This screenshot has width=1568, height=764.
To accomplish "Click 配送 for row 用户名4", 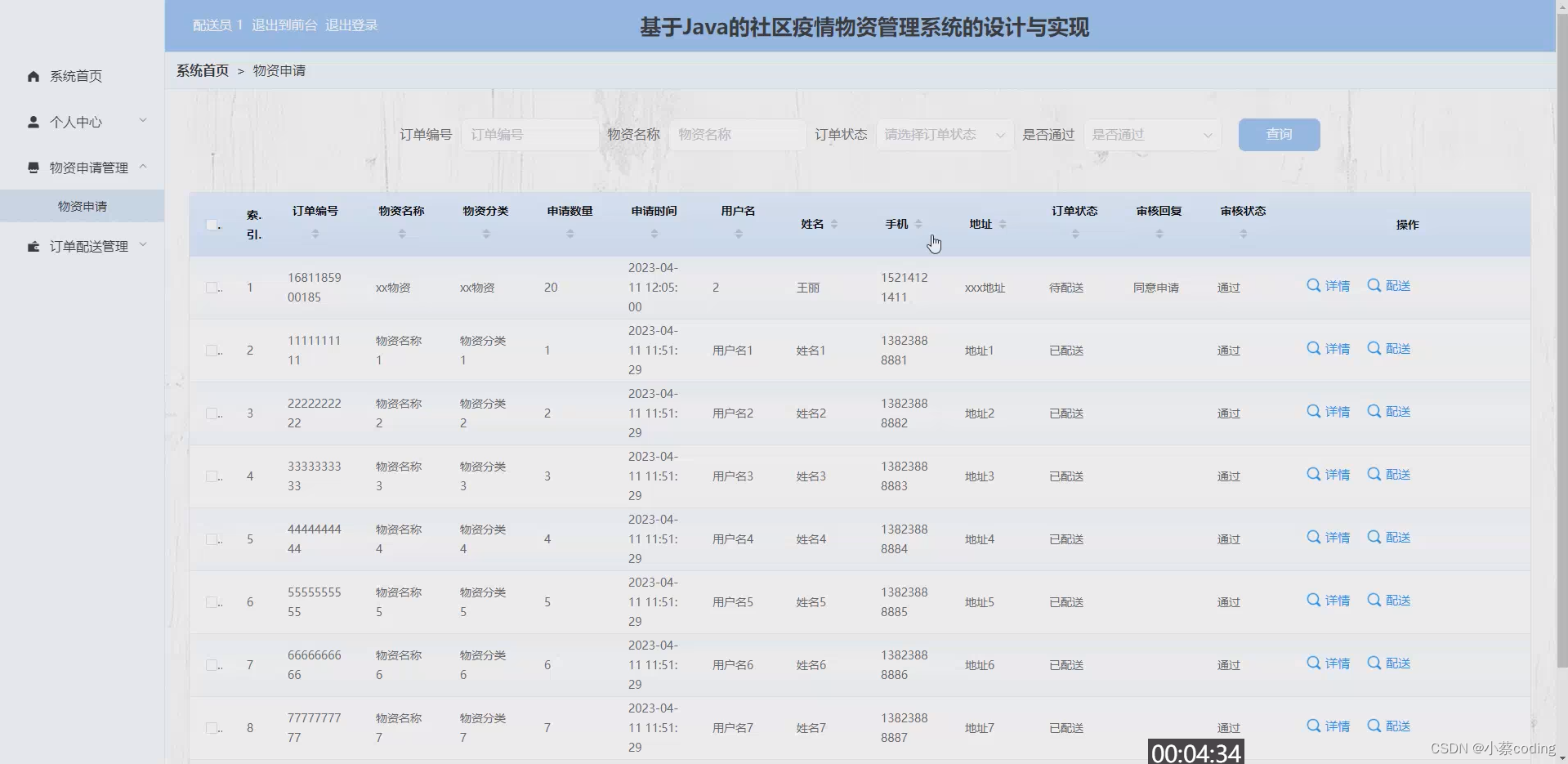I will (1389, 538).
